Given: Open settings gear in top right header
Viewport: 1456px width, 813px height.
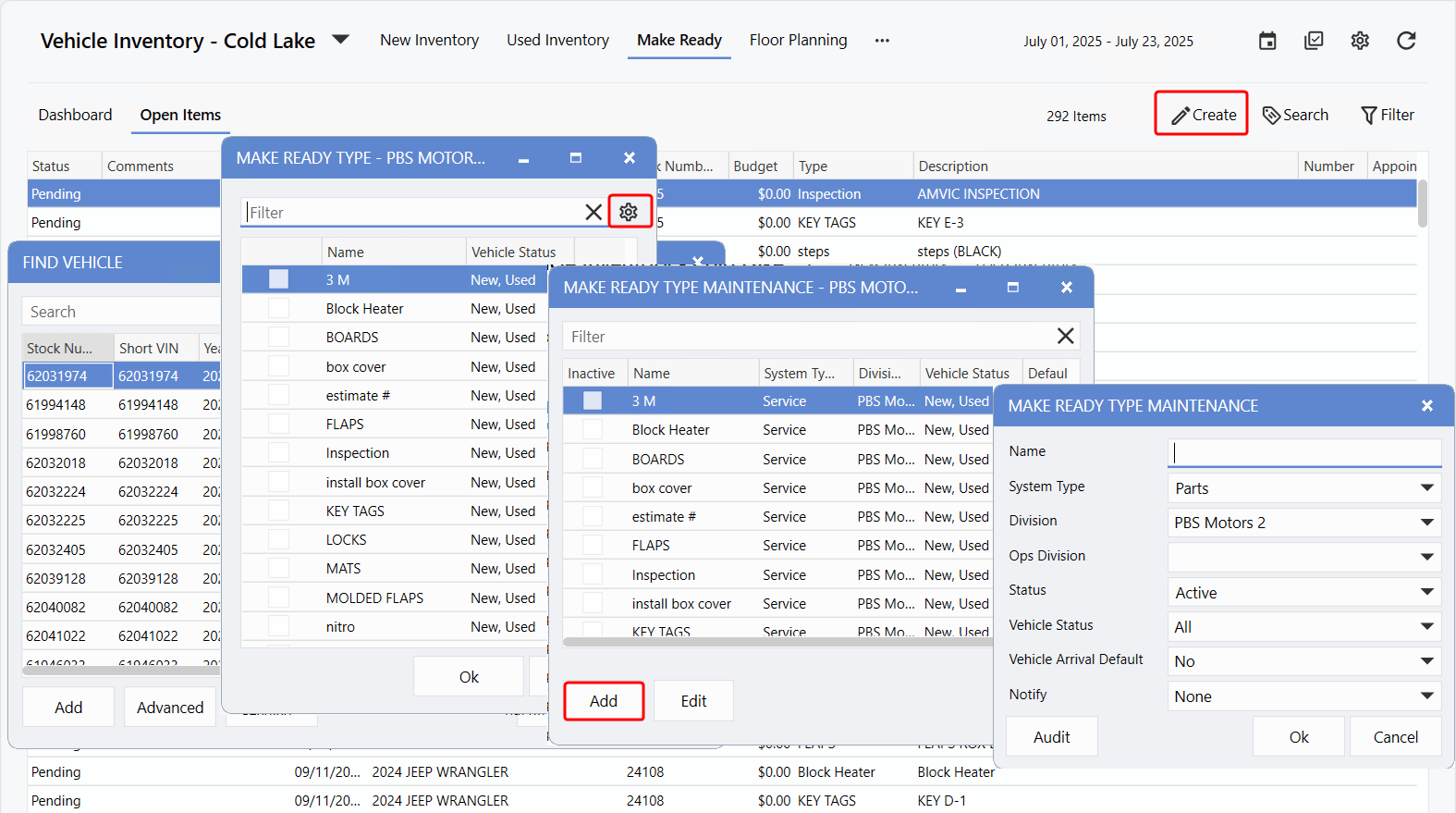Looking at the screenshot, I should (1360, 41).
